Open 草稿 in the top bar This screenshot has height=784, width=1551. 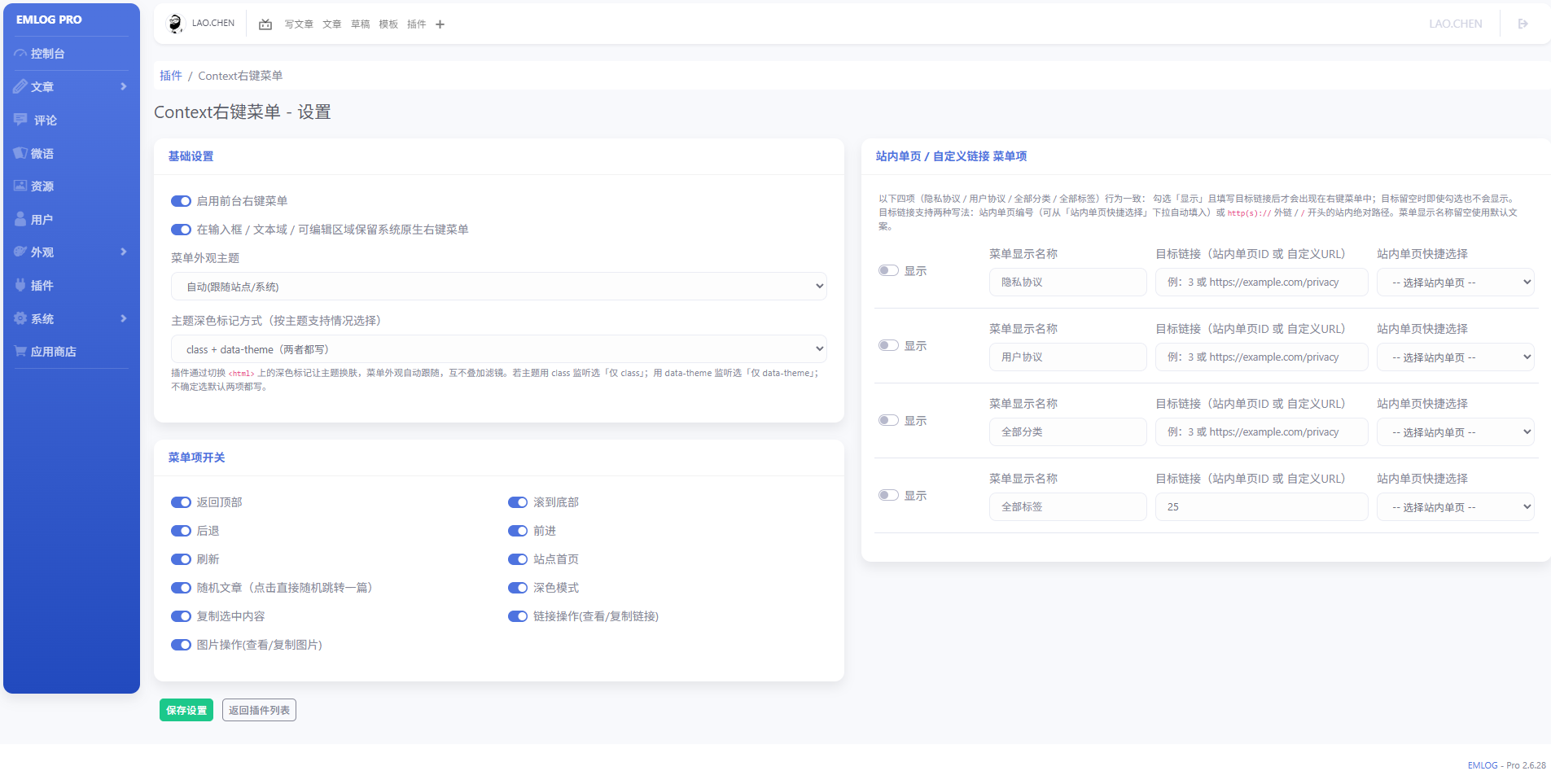point(361,24)
